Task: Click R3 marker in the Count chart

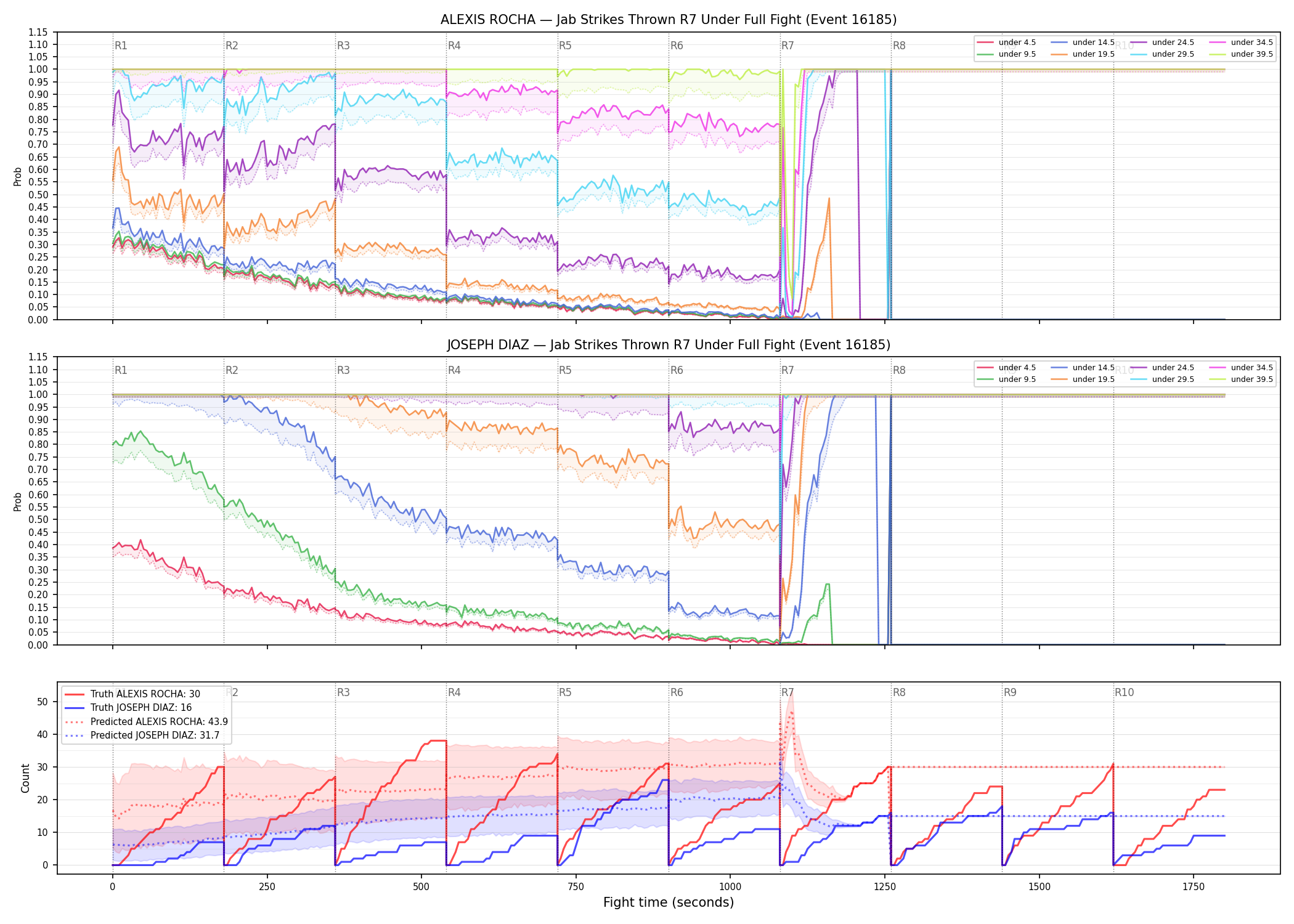Action: coord(343,692)
